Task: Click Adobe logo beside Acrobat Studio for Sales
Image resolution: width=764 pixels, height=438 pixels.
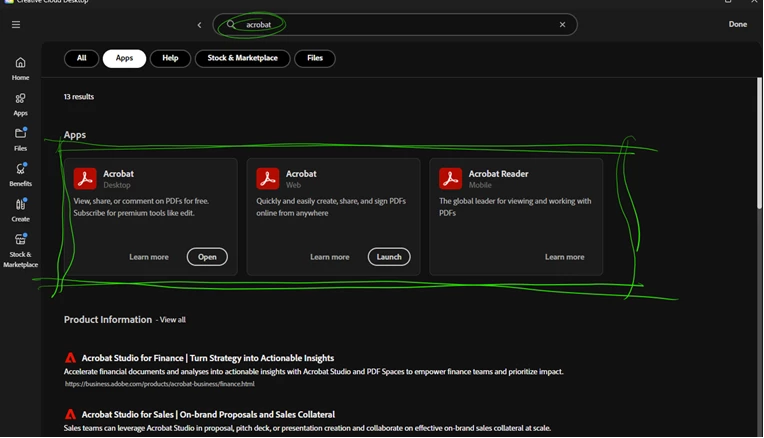Action: click(x=71, y=415)
